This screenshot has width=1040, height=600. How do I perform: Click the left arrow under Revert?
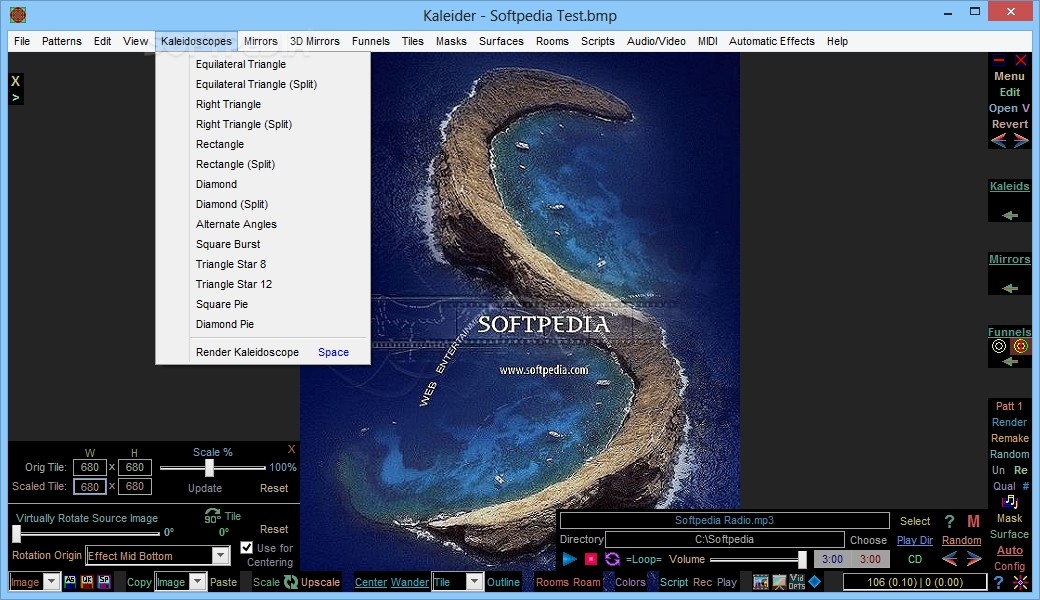pyautogui.click(x=999, y=140)
